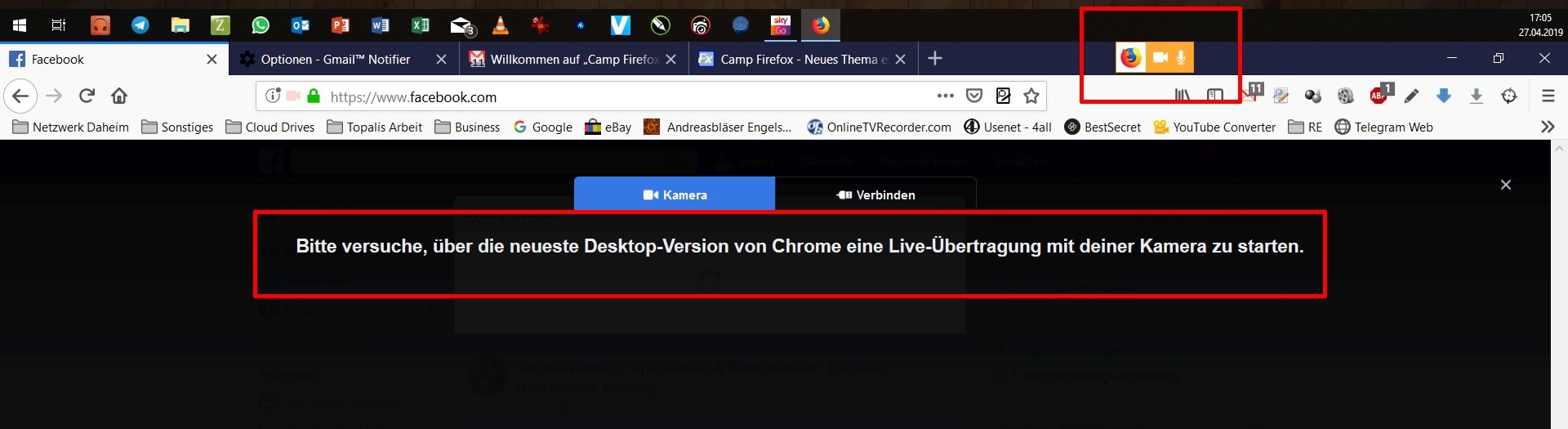
Task: Click the camera sharing indicator in the address bar
Action: 293,96
